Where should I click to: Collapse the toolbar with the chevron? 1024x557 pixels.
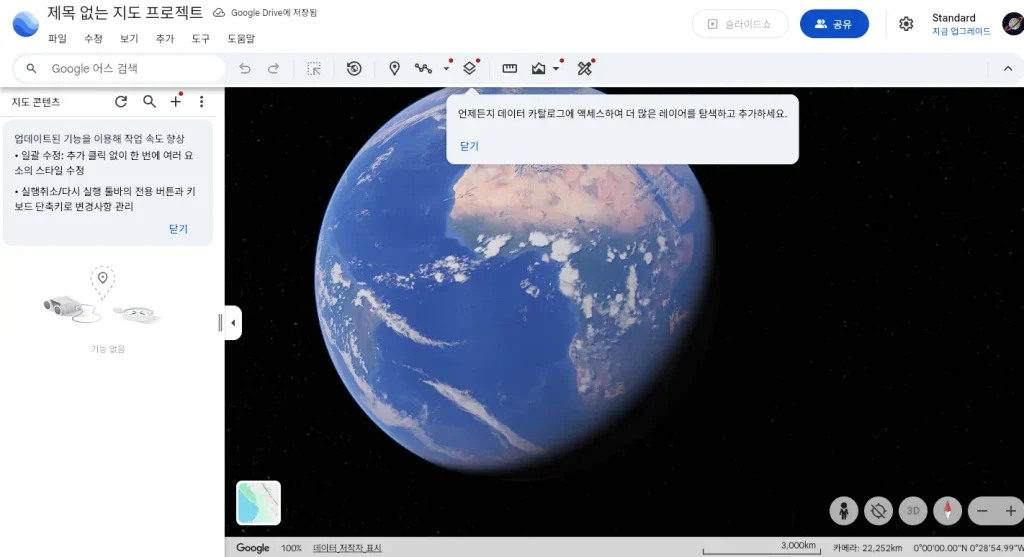[1008, 69]
